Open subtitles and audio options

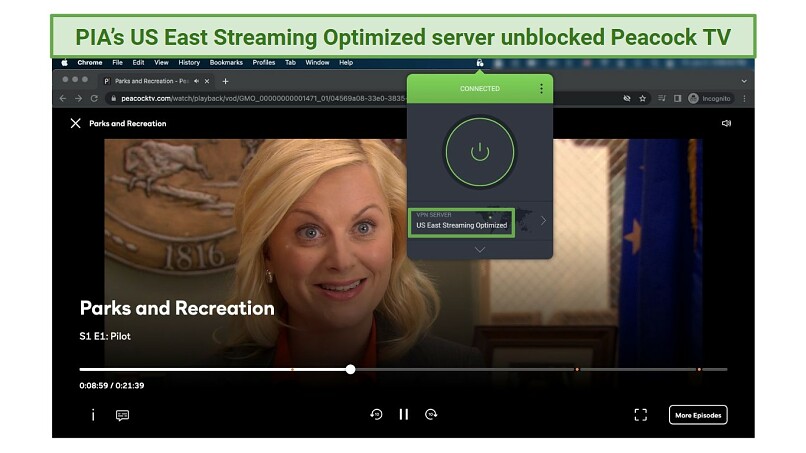tap(122, 415)
